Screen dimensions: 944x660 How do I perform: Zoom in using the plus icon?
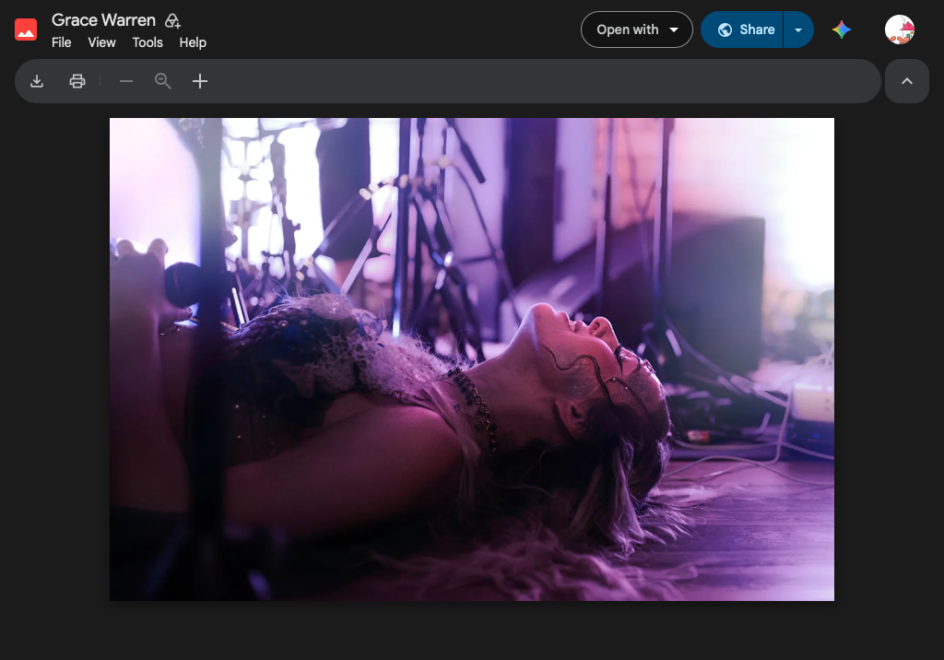click(200, 81)
